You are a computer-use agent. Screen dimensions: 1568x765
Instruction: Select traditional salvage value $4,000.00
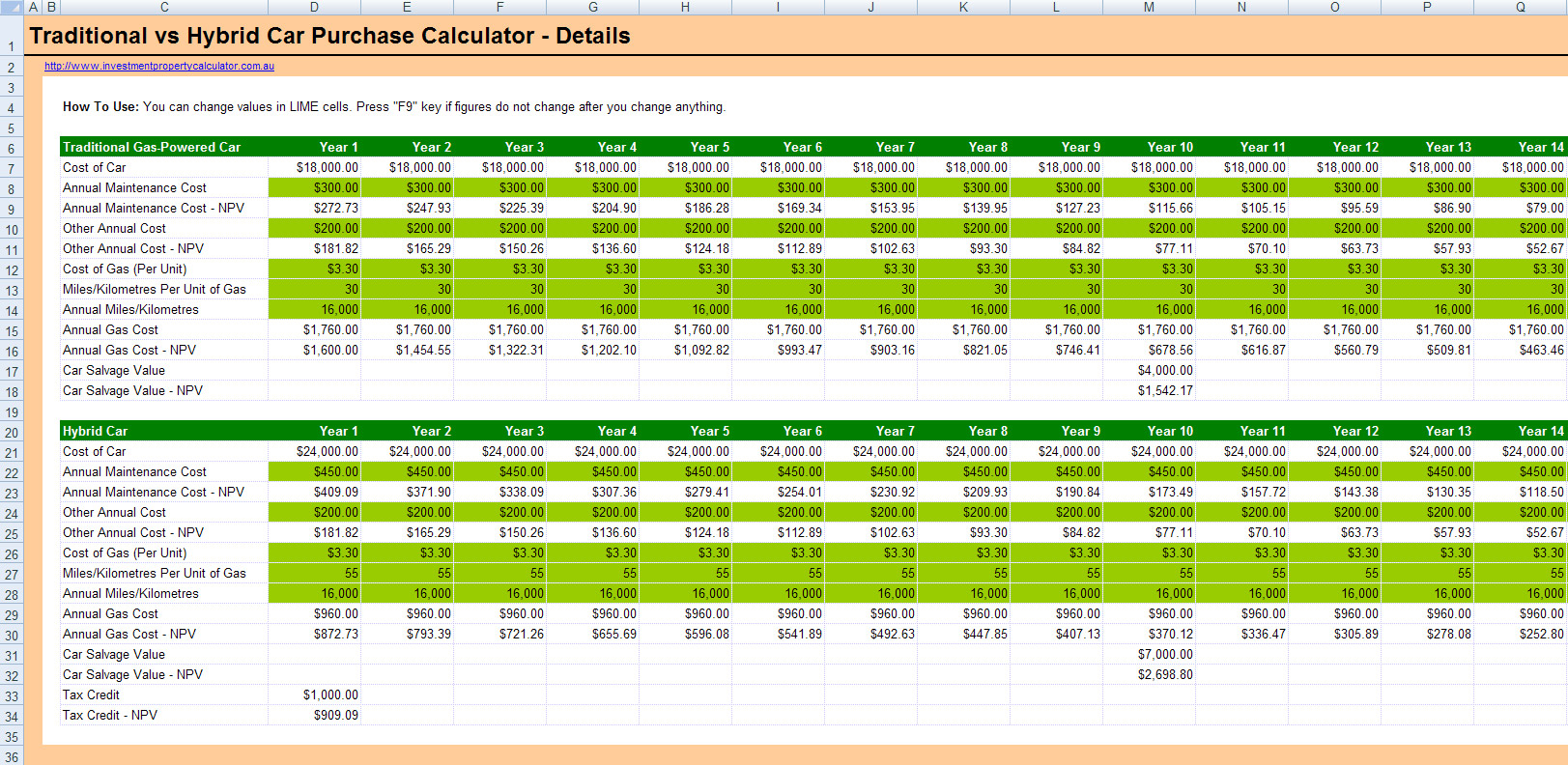1149,370
